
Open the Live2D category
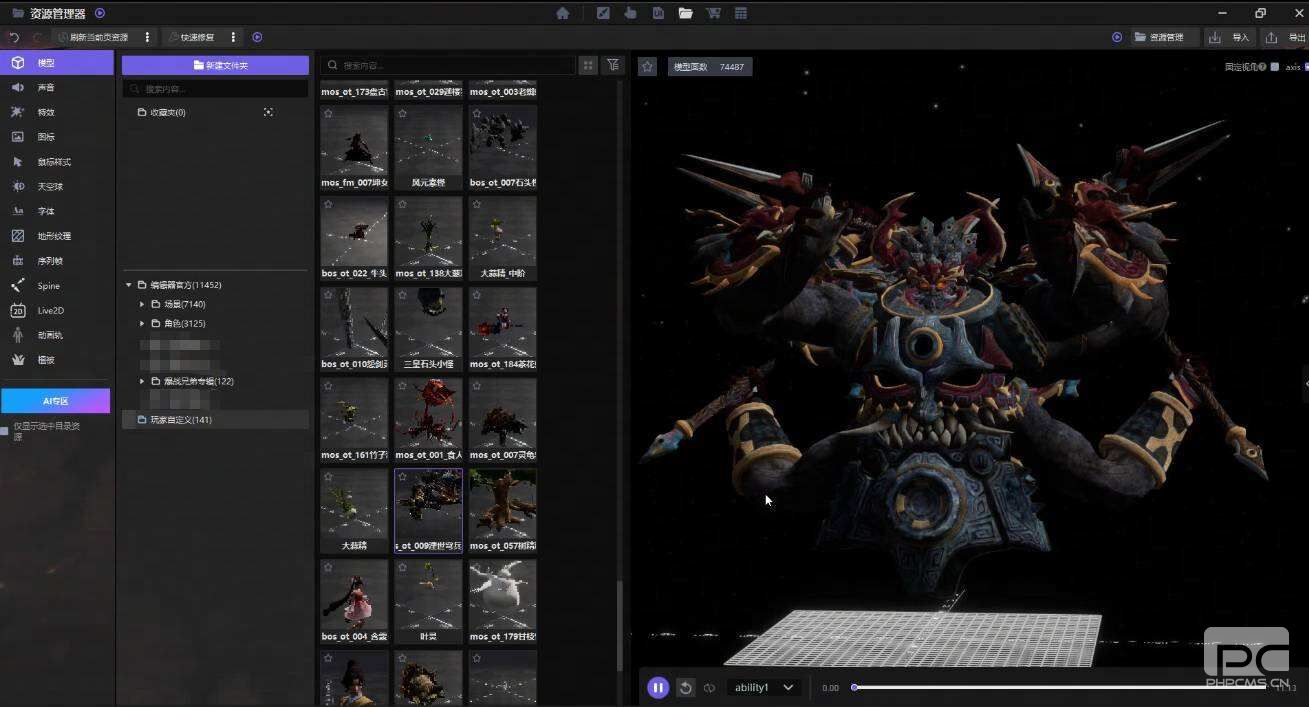point(57,311)
